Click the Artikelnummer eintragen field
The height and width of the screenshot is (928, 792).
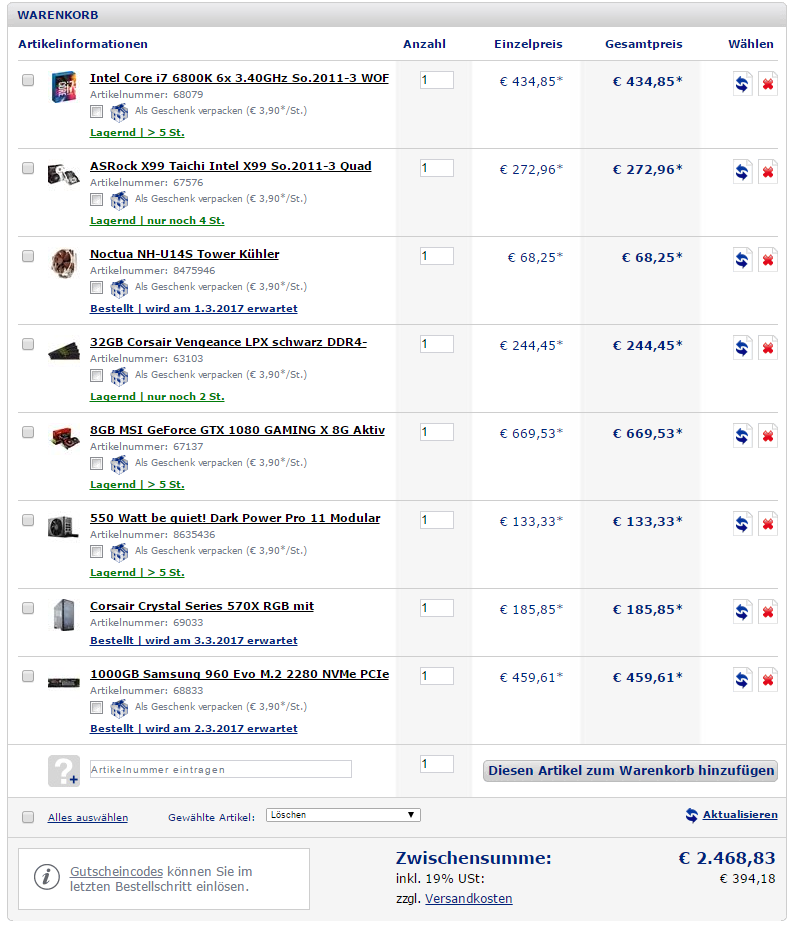pyautogui.click(x=221, y=769)
